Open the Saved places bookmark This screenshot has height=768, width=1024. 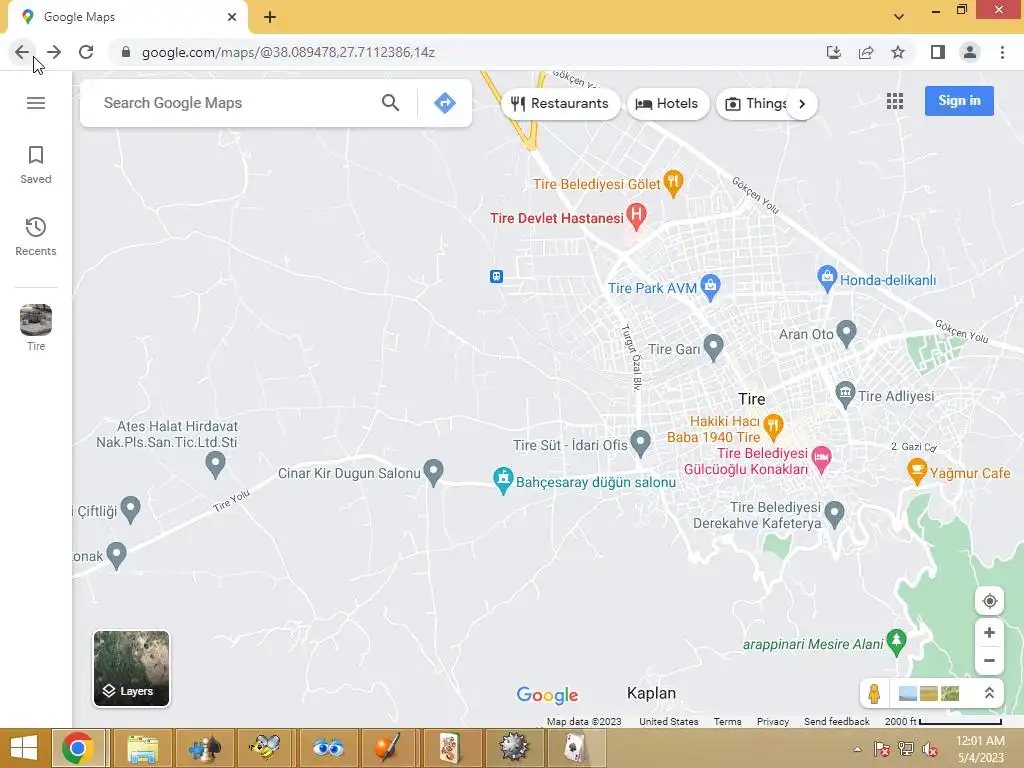(x=36, y=165)
